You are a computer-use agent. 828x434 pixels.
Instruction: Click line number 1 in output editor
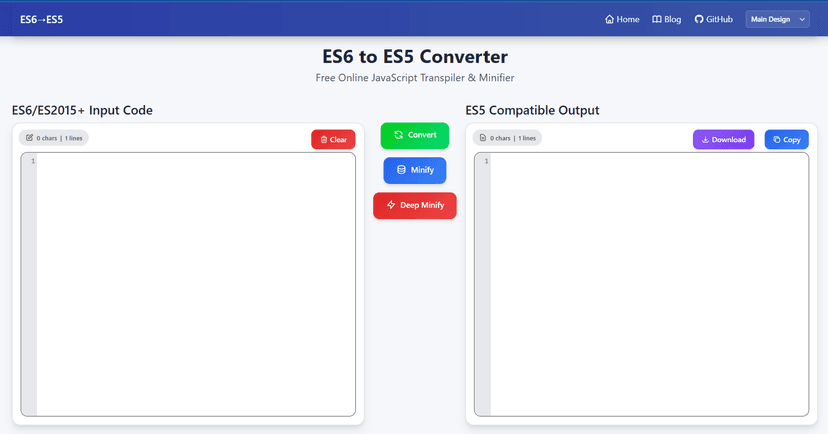(x=486, y=161)
